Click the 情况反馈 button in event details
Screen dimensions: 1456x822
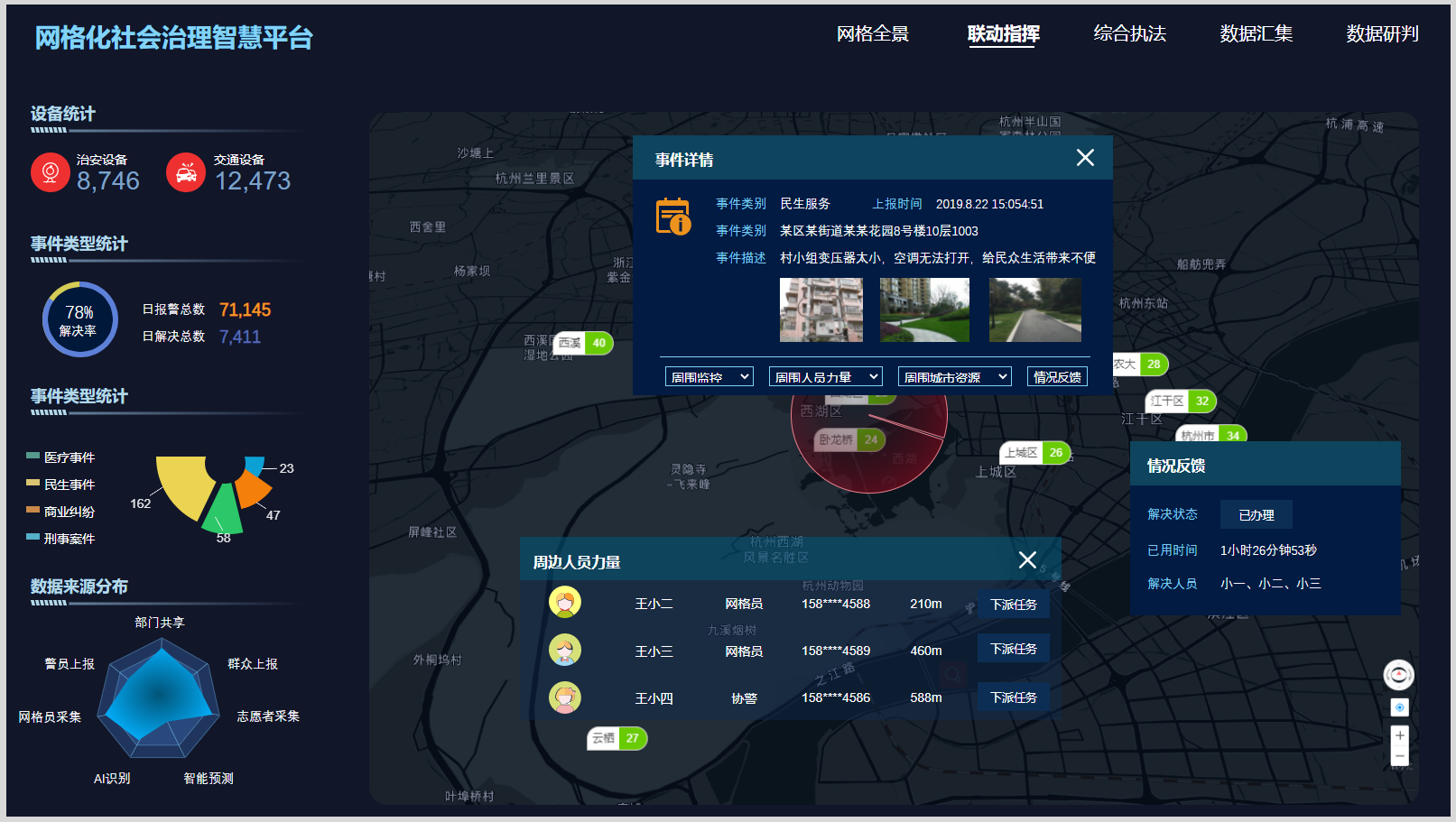(1057, 377)
